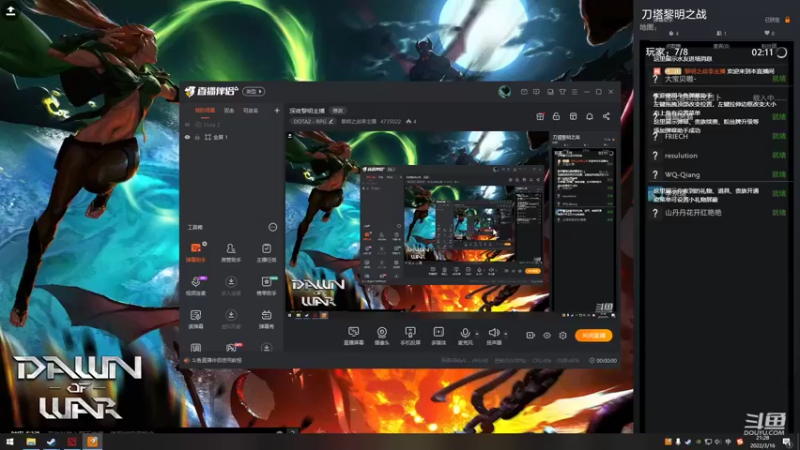Toggle visibility eye of 全屏 1 source
Screen dimensions: 800x450
coord(187,137)
